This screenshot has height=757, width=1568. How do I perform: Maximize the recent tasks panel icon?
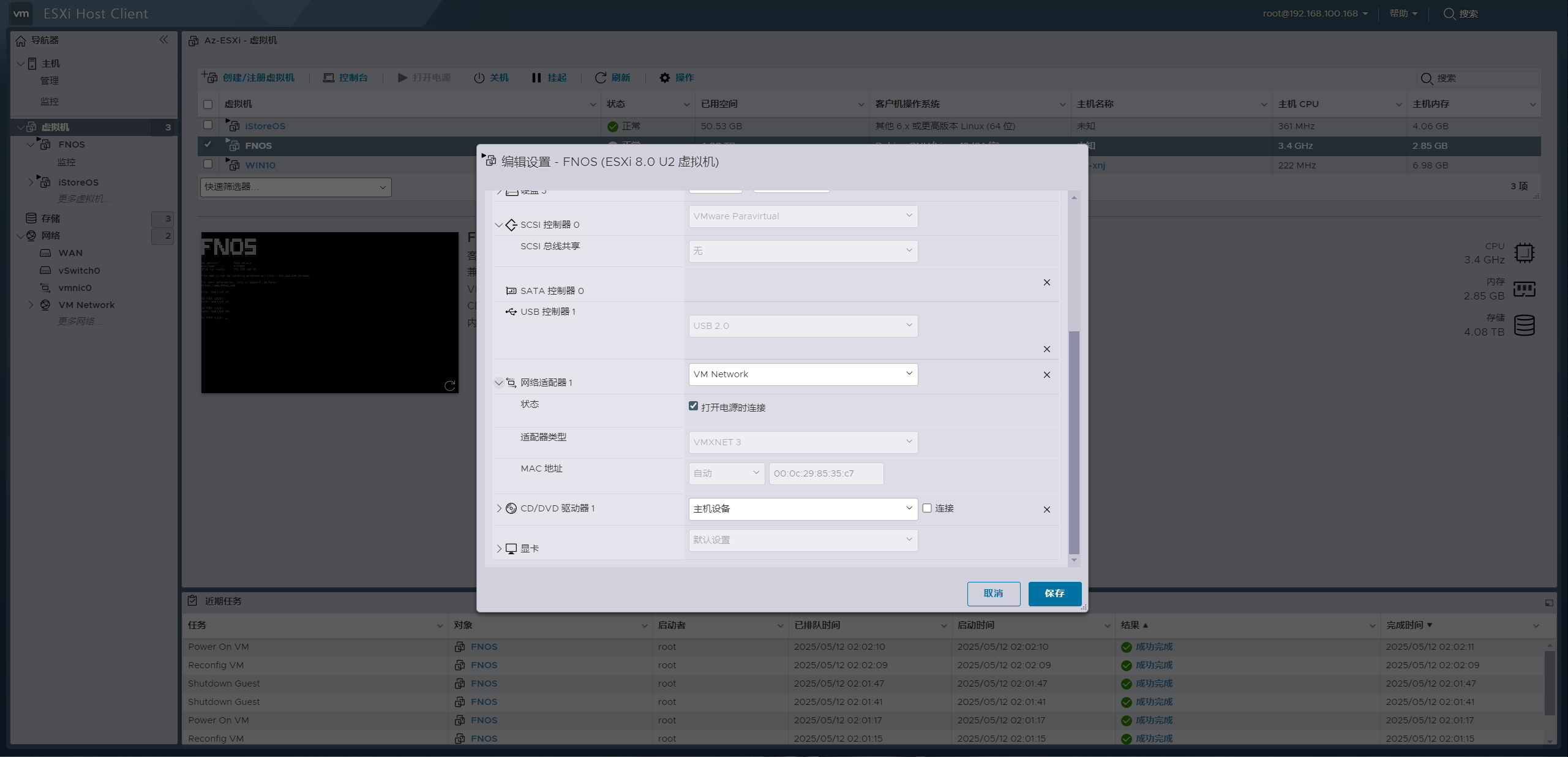(x=1549, y=603)
